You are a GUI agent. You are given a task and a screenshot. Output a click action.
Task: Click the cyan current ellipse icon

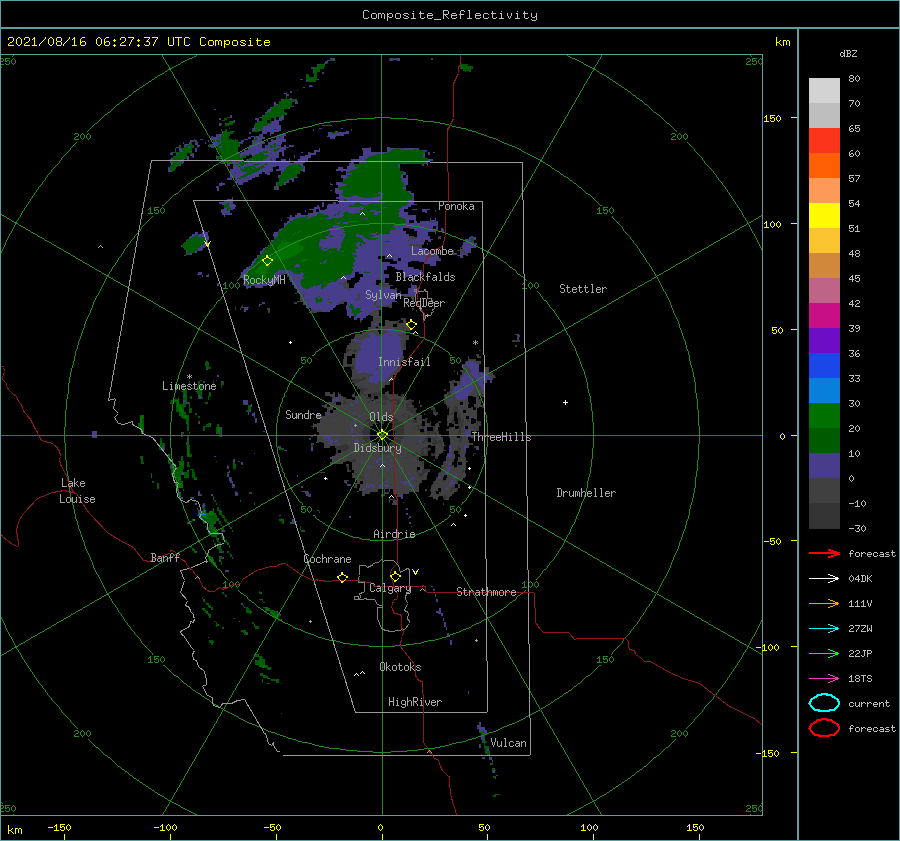824,703
